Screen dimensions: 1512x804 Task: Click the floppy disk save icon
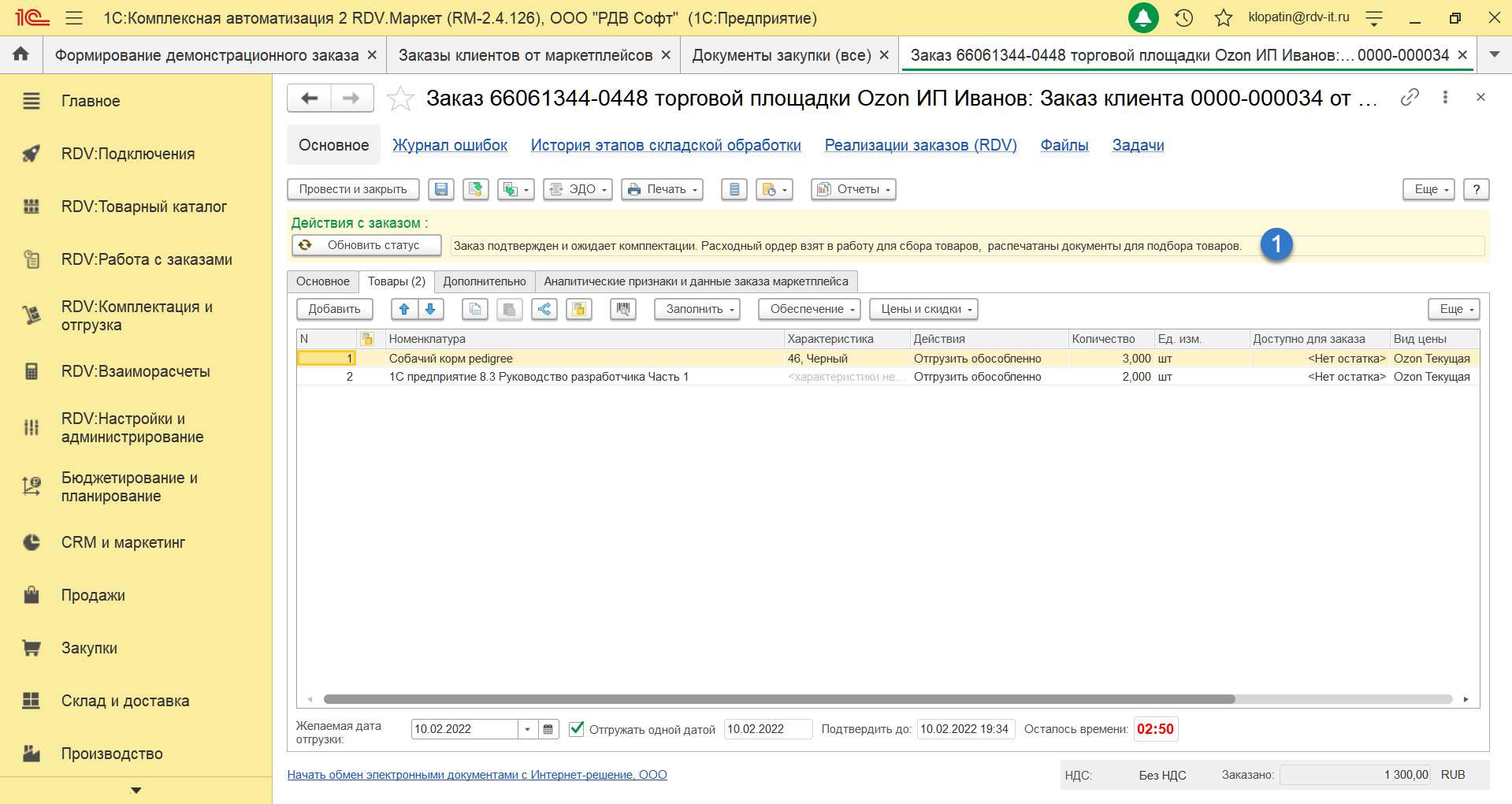coord(441,189)
